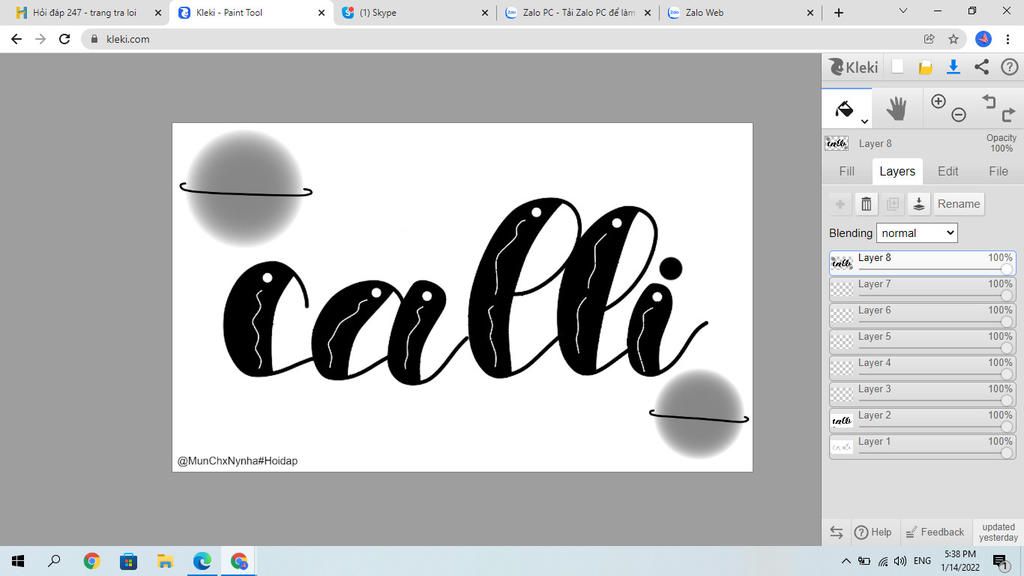The height and width of the screenshot is (576, 1024).
Task: Click Layer 5 opacity slider handle
Action: tap(1006, 347)
